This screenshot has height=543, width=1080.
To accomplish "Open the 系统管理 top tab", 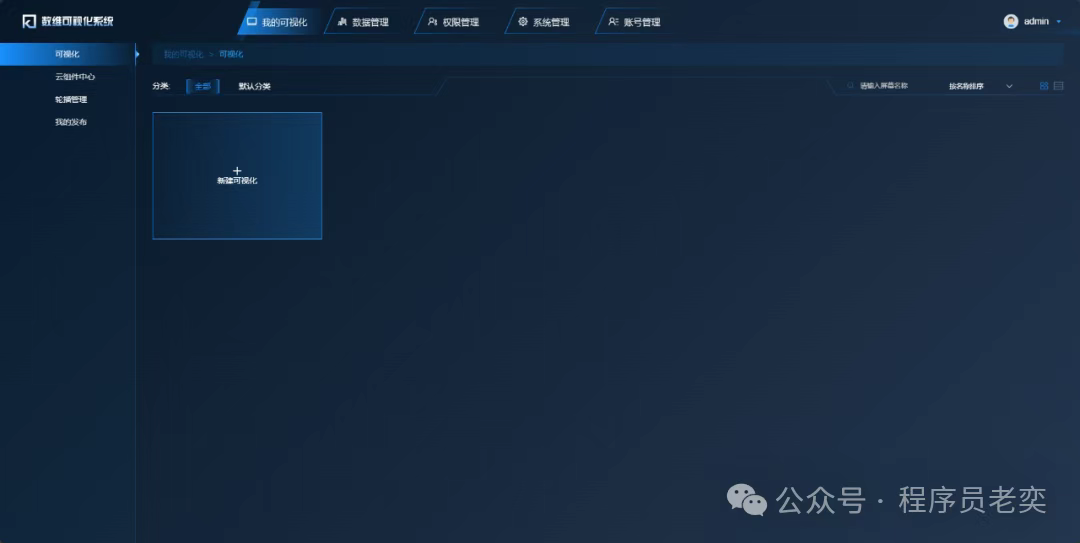I will pyautogui.click(x=544, y=22).
